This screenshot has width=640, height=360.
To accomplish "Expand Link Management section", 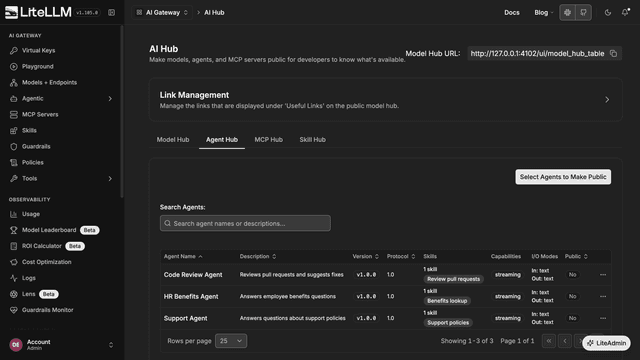I will (607, 100).
